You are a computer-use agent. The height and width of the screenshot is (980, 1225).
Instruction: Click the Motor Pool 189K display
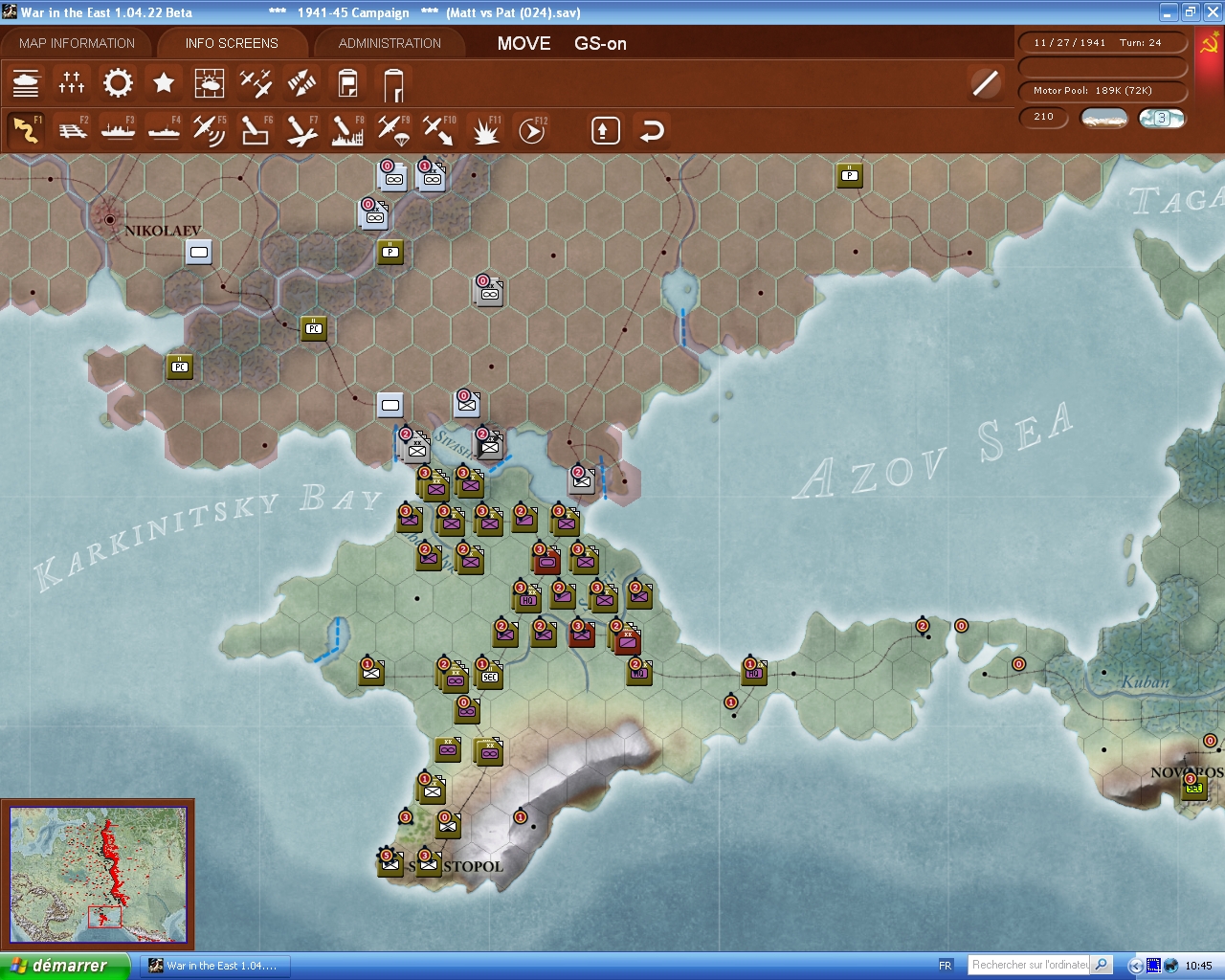(1103, 91)
